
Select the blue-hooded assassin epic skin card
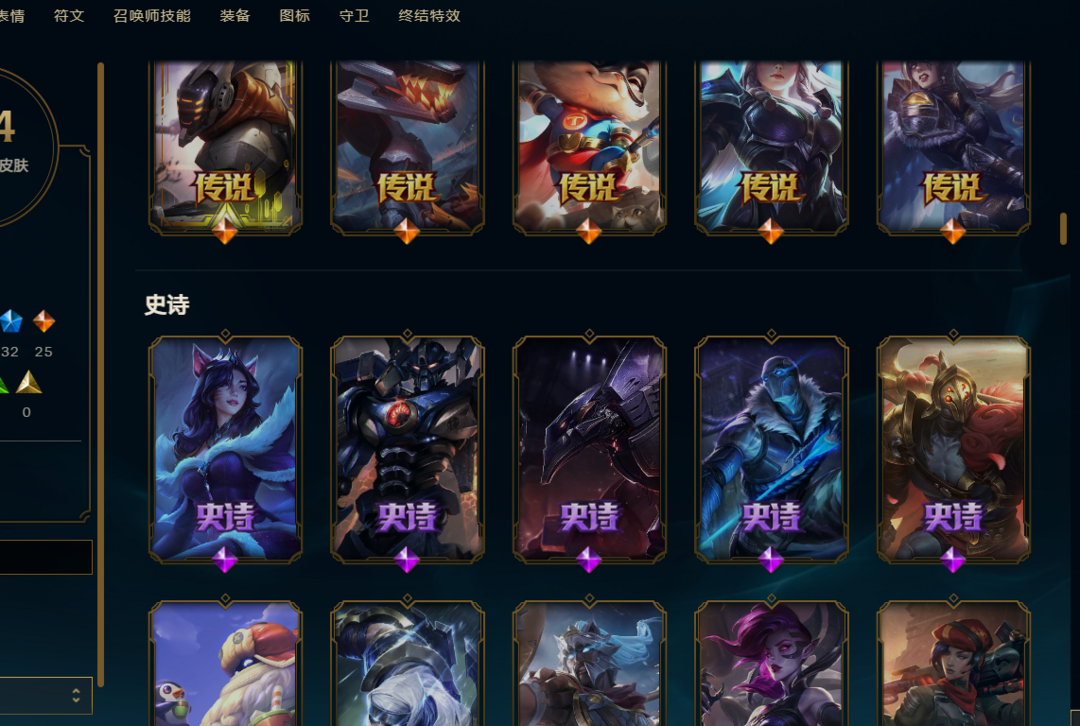pyautogui.click(x=771, y=449)
